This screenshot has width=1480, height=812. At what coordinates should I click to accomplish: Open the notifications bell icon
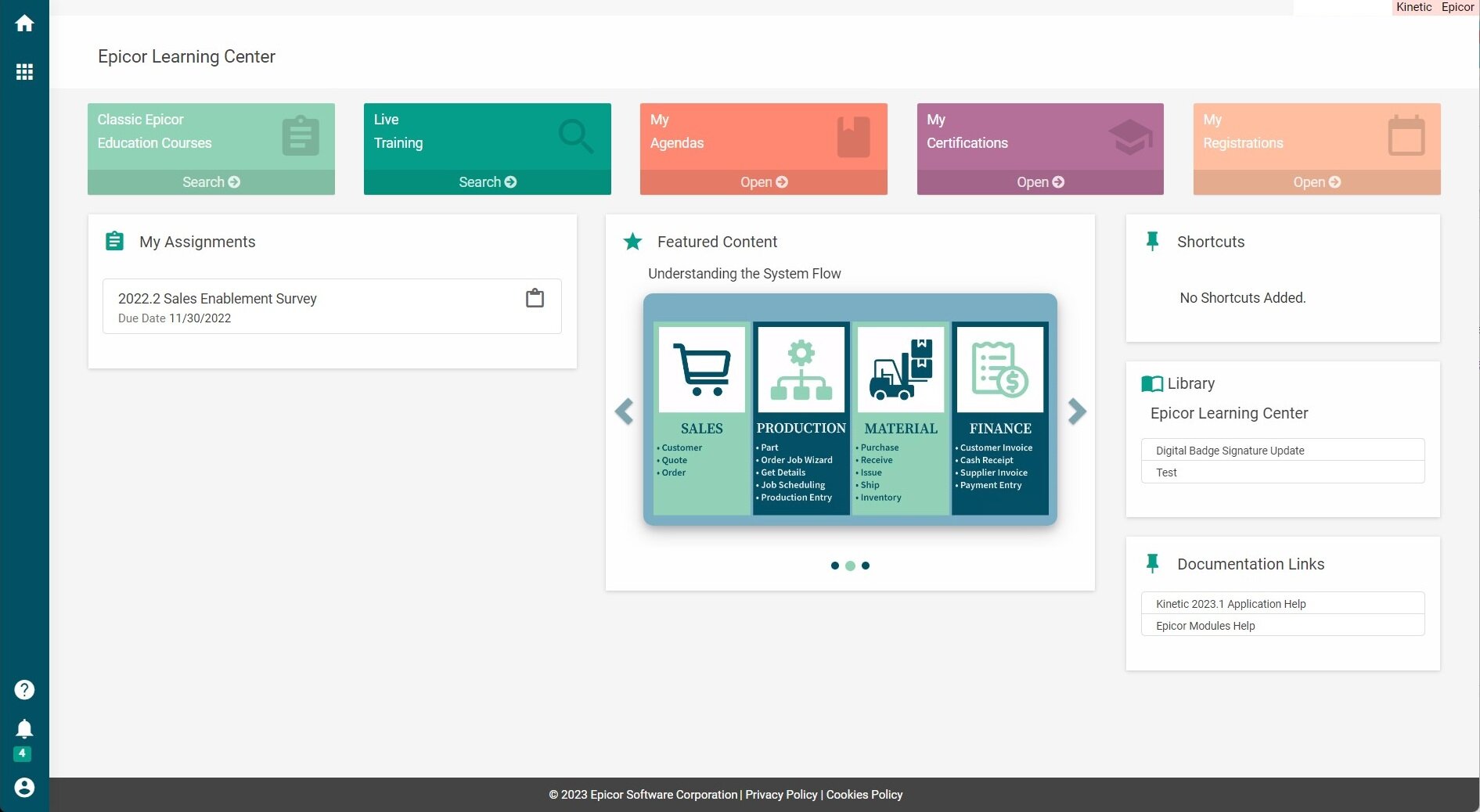click(x=24, y=729)
